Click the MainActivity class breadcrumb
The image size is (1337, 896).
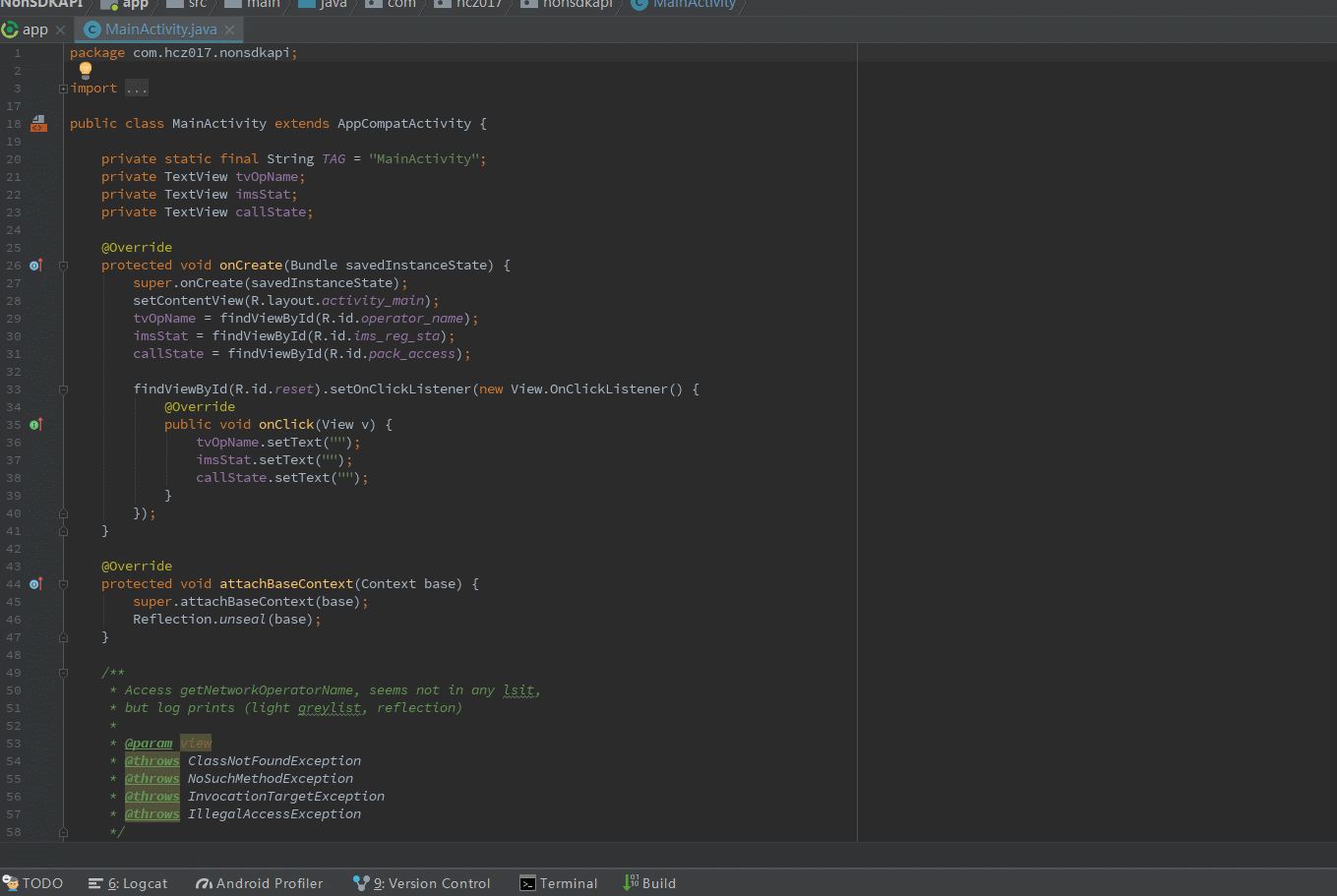[x=684, y=4]
